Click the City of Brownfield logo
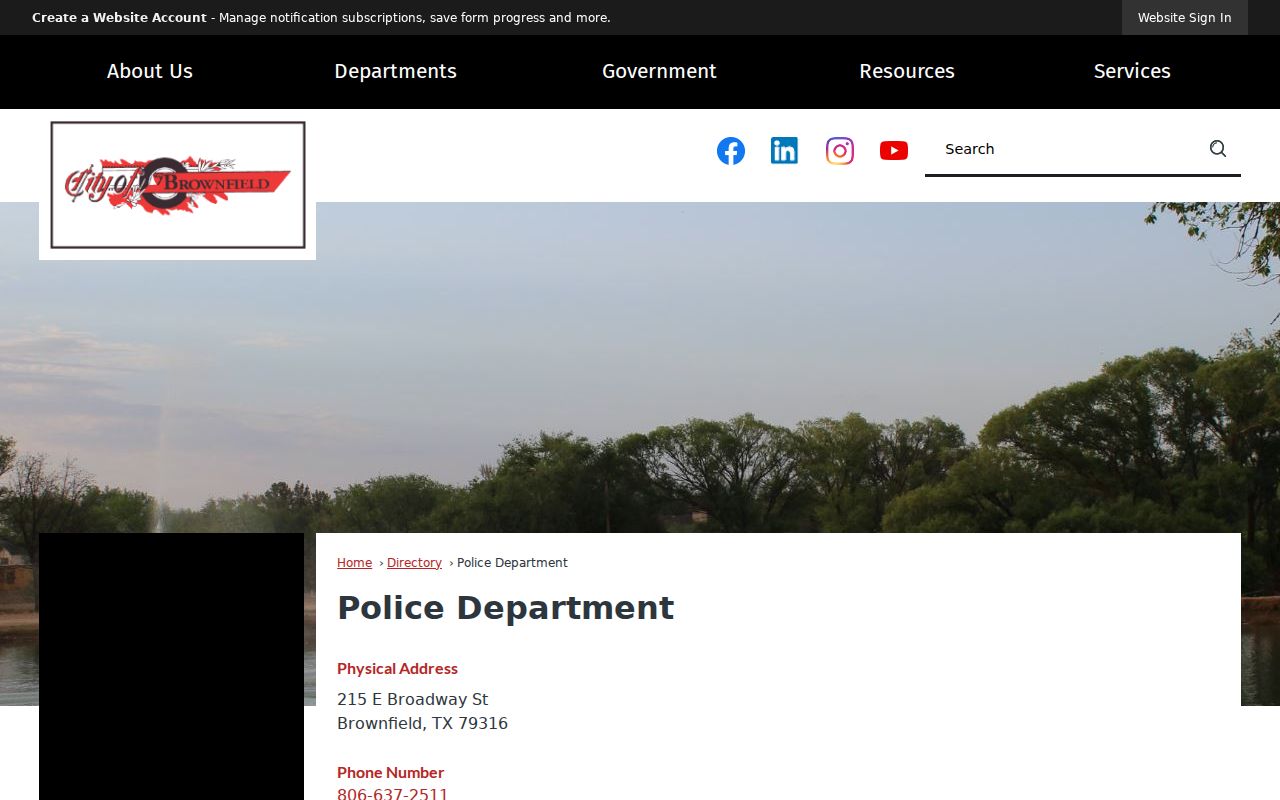Image resolution: width=1280 pixels, height=800 pixels. (178, 185)
